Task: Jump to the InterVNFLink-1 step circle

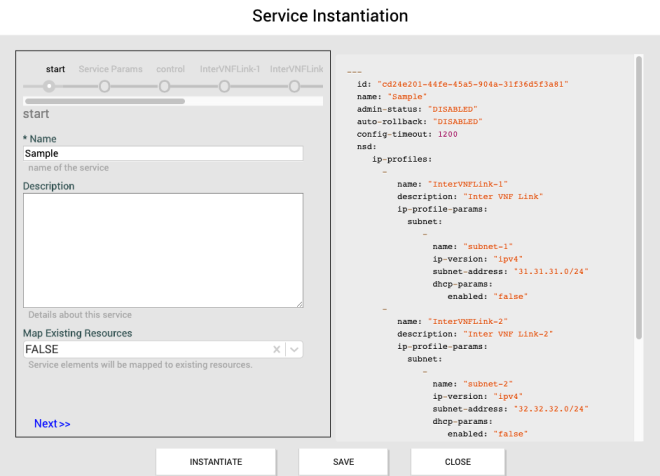Action: pos(225,86)
